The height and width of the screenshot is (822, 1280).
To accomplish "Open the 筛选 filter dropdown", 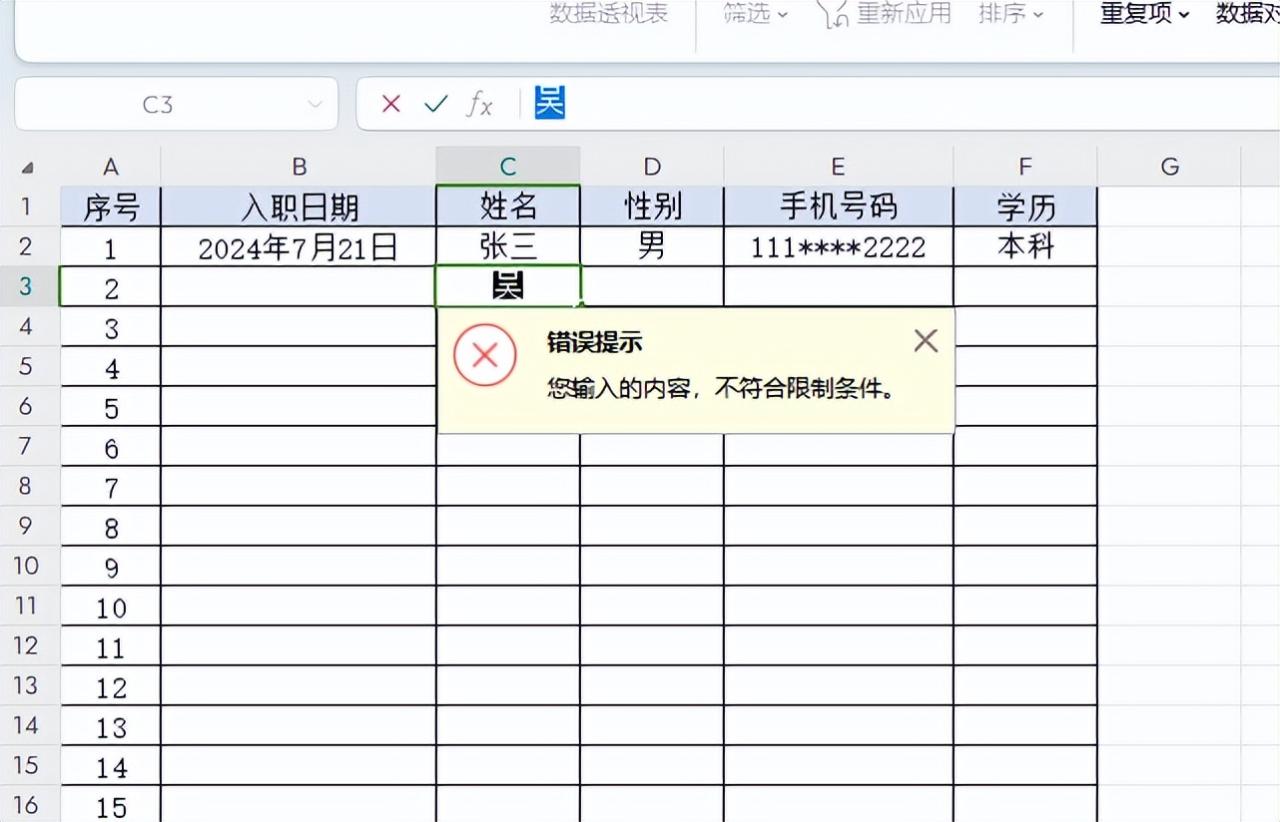I will tap(756, 14).
